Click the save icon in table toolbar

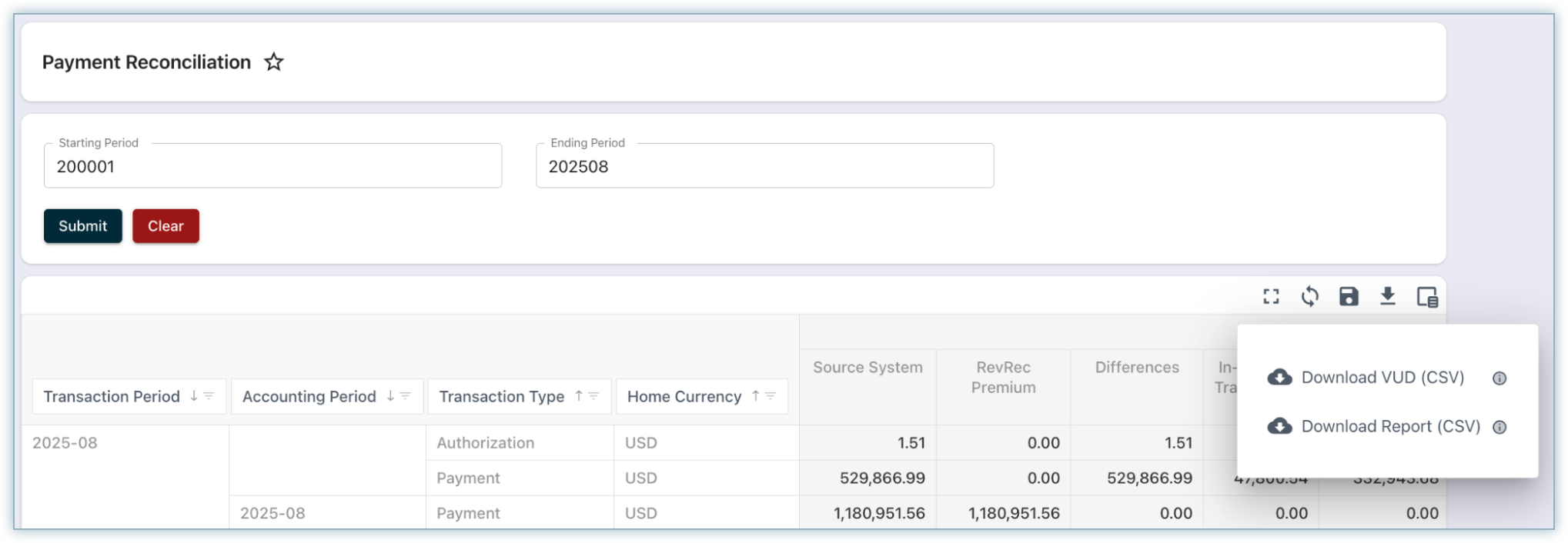(1349, 297)
